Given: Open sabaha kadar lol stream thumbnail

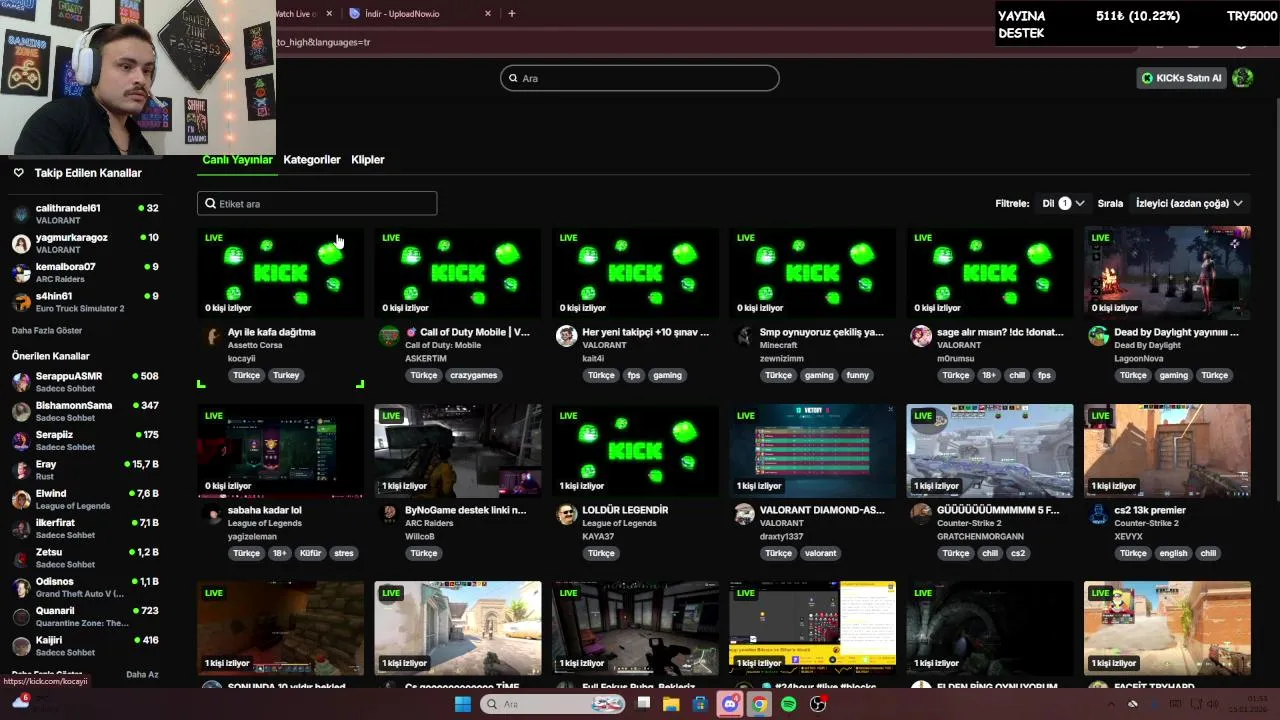Looking at the screenshot, I should tap(280, 451).
